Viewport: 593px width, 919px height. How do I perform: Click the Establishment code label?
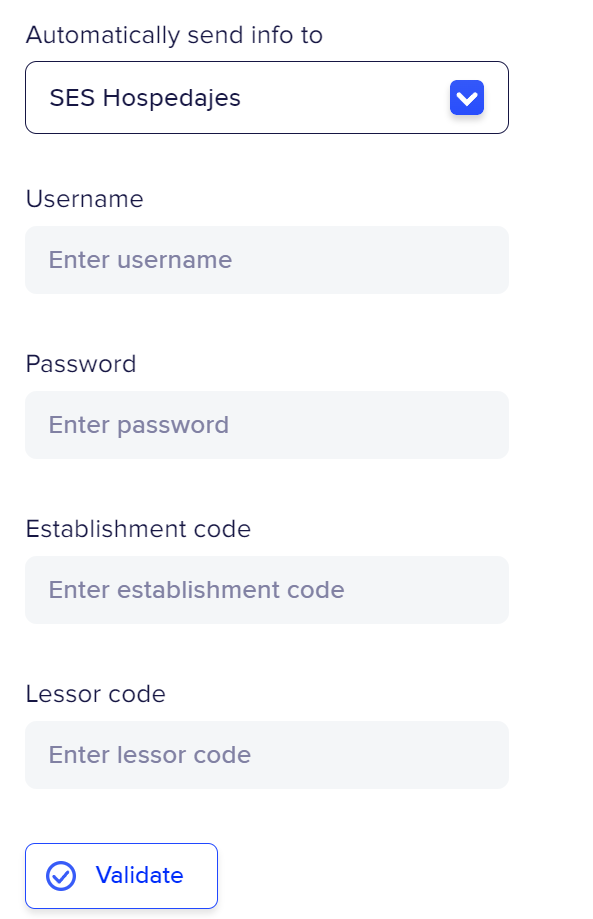click(138, 529)
